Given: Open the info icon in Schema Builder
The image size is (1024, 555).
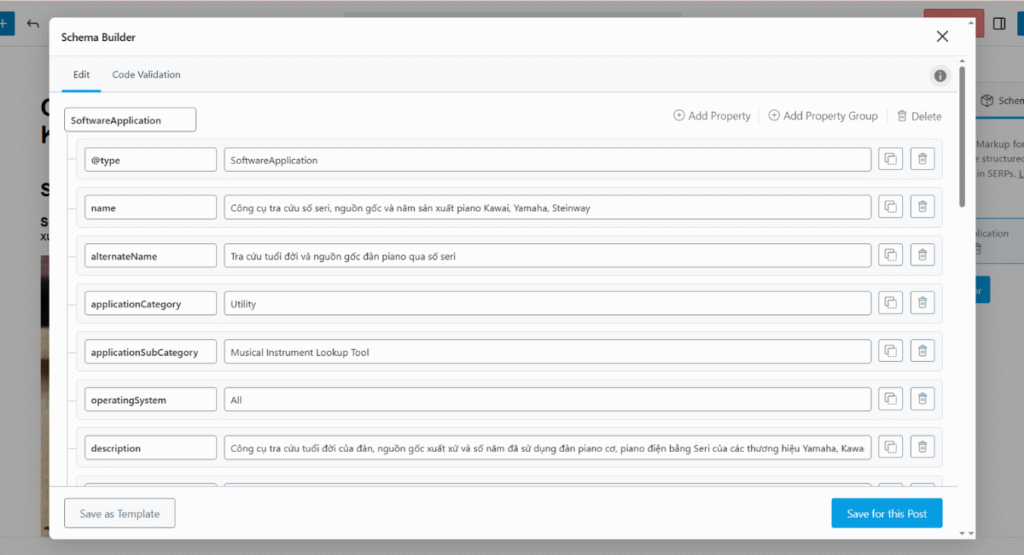Looking at the screenshot, I should pyautogui.click(x=940, y=76).
